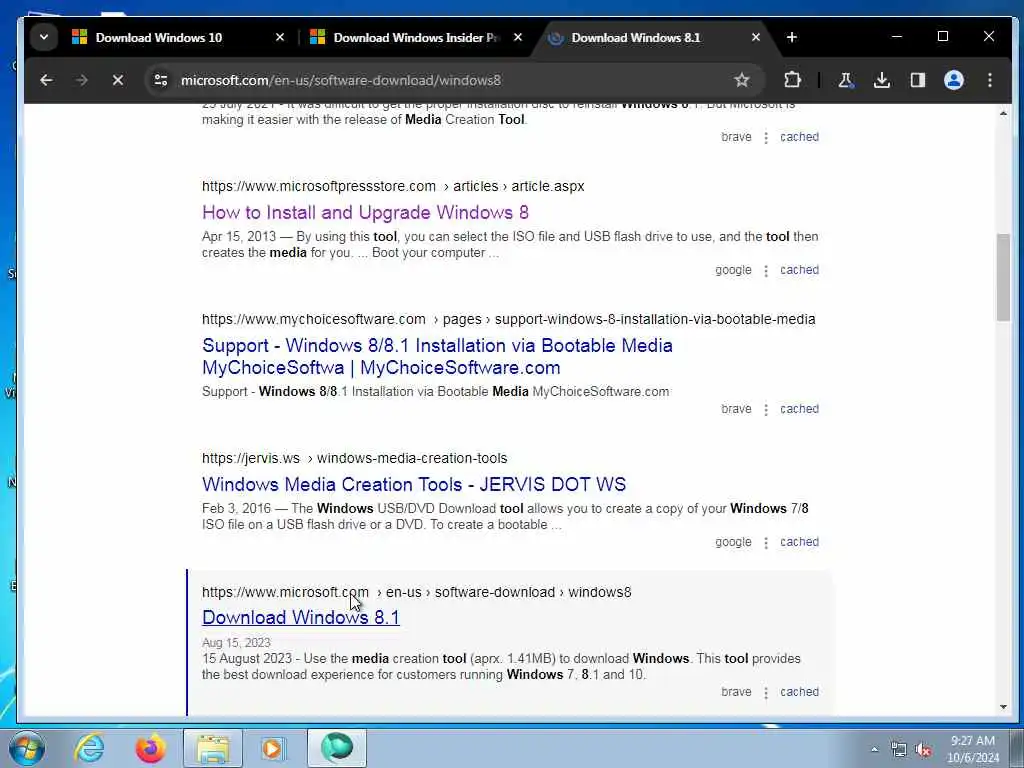The height and width of the screenshot is (768, 1024).
Task: View site information next to the URL
Action: 161,80
